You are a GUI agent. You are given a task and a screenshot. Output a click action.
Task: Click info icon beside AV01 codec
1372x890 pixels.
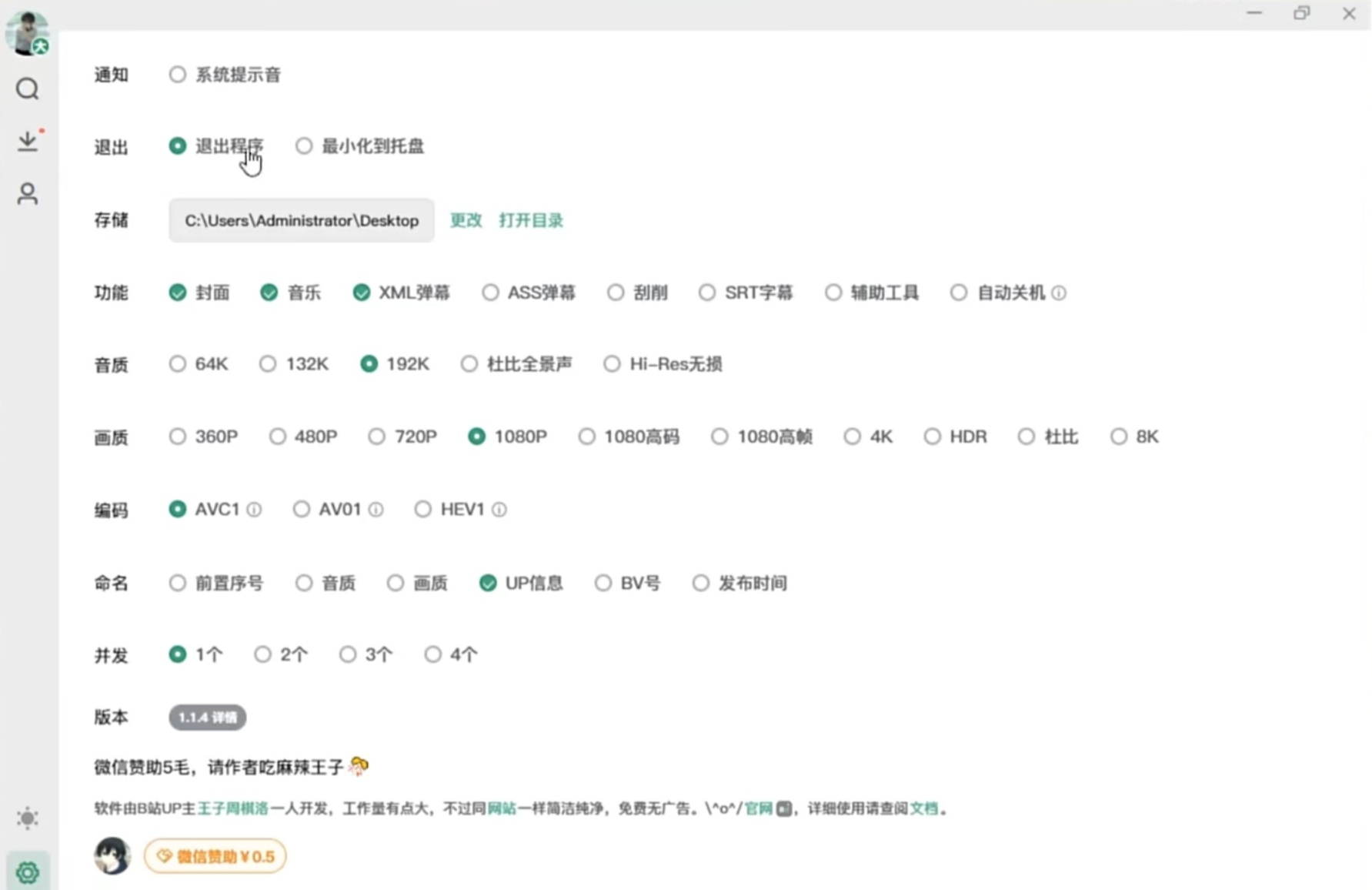tap(376, 510)
